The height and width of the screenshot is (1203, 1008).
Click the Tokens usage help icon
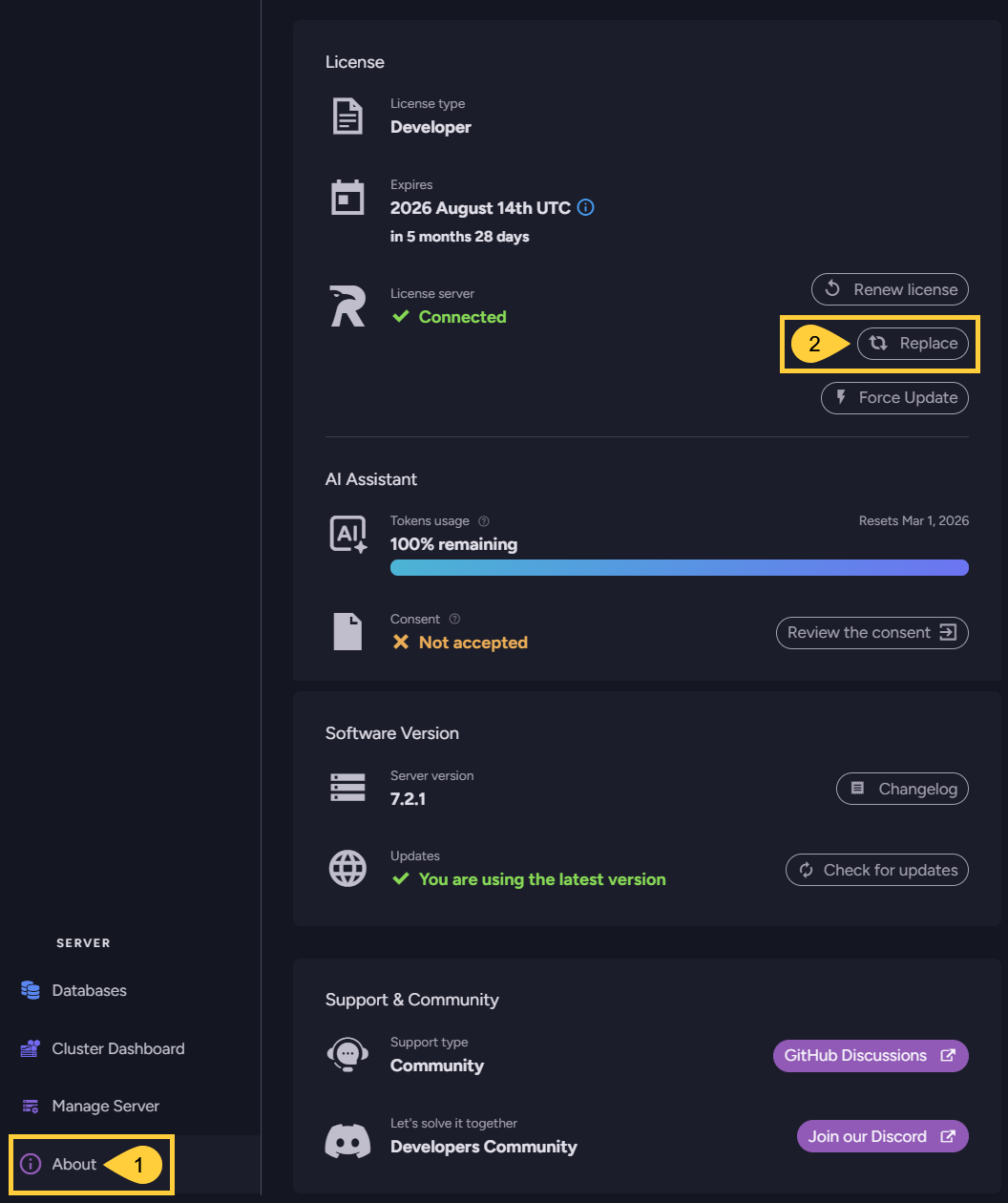[x=484, y=521]
